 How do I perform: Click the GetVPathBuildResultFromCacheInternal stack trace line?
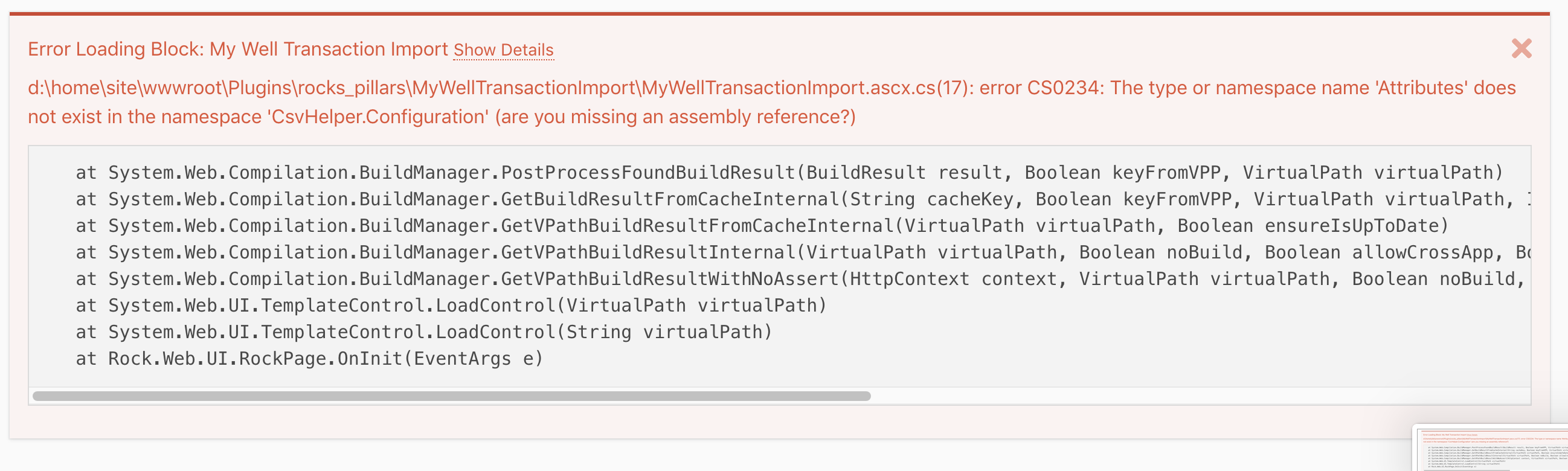(762, 226)
